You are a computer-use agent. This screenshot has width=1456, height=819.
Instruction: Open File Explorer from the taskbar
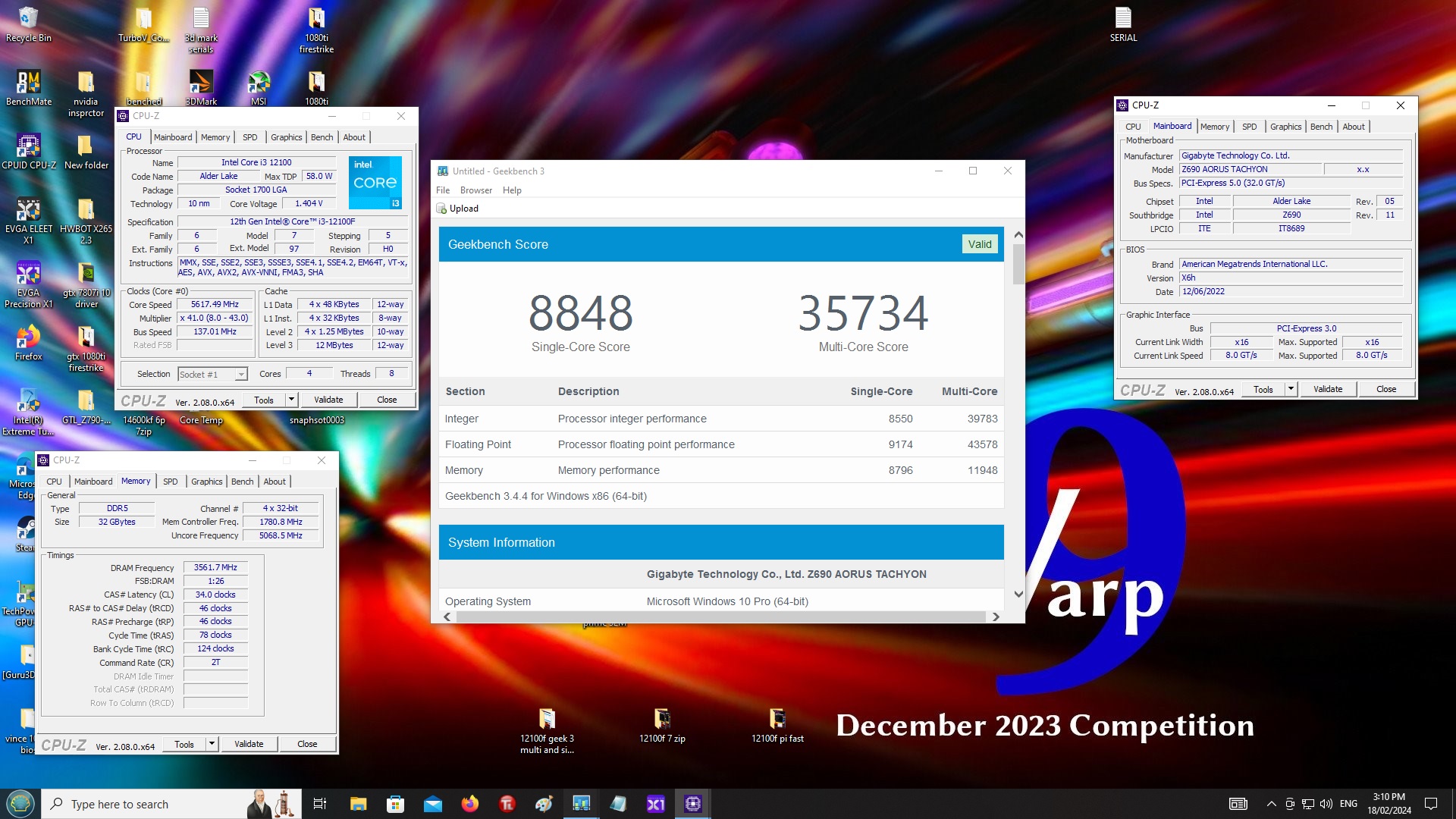tap(358, 804)
